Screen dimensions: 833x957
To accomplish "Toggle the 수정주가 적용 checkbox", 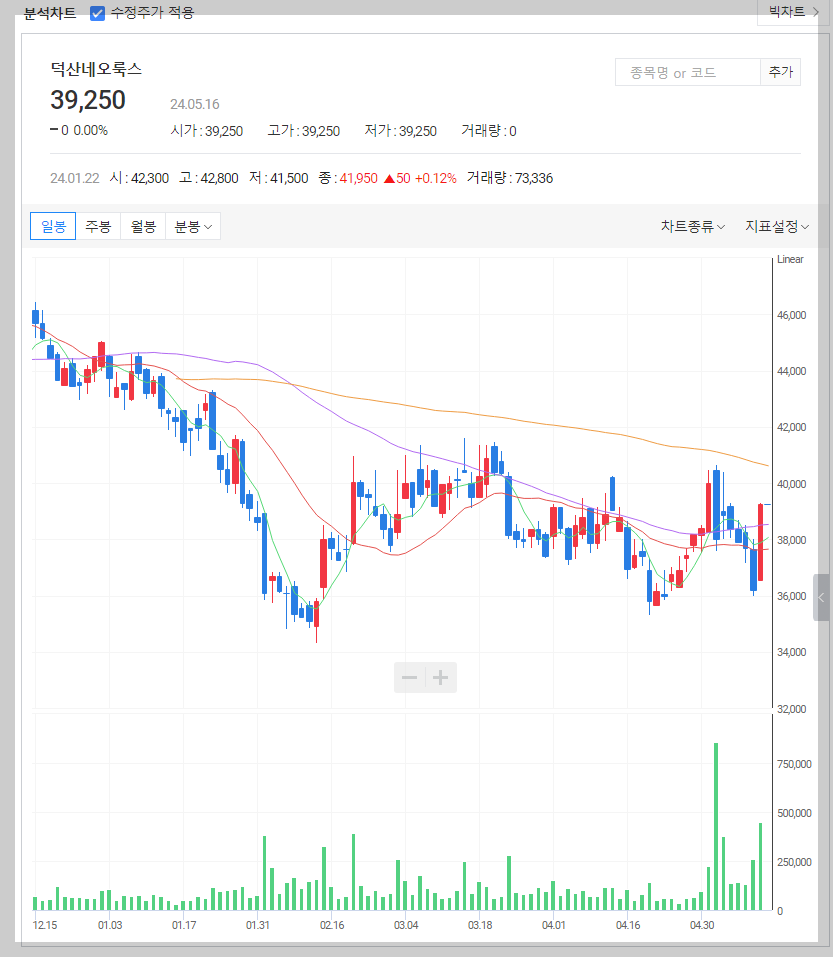I will tap(97, 13).
